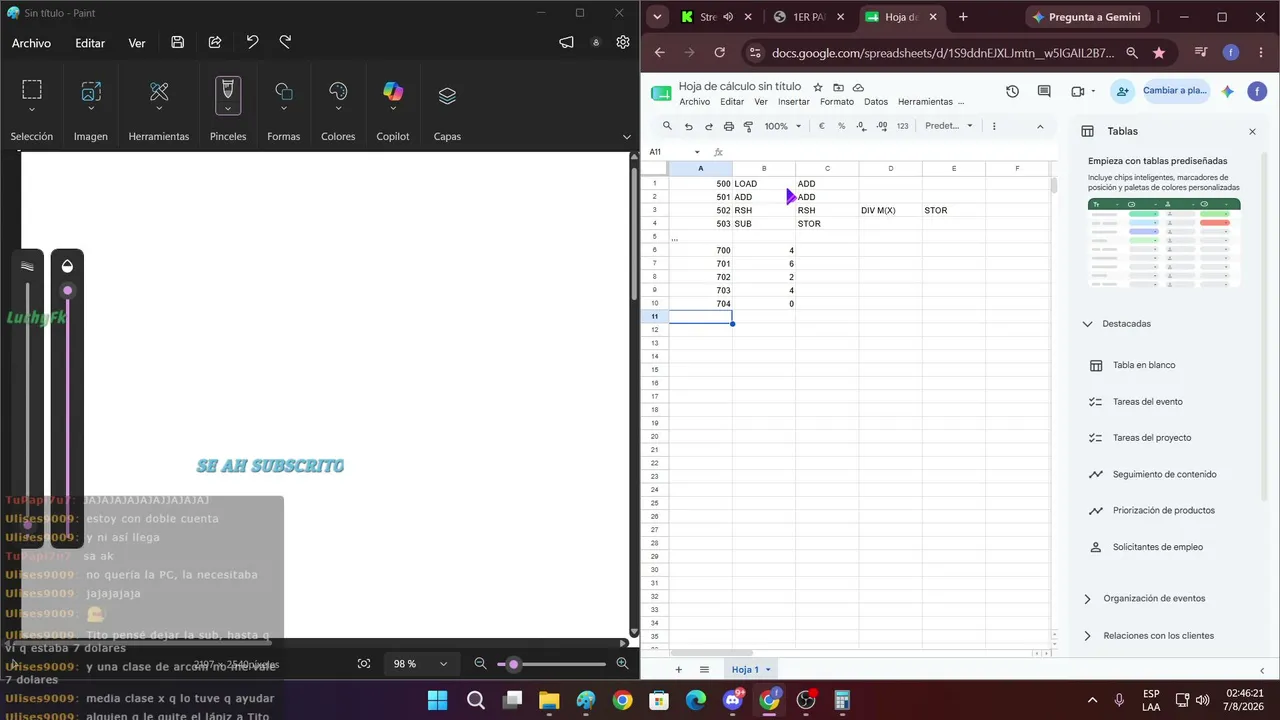
Task: Open the Ver menu in Paint
Action: pos(137,43)
